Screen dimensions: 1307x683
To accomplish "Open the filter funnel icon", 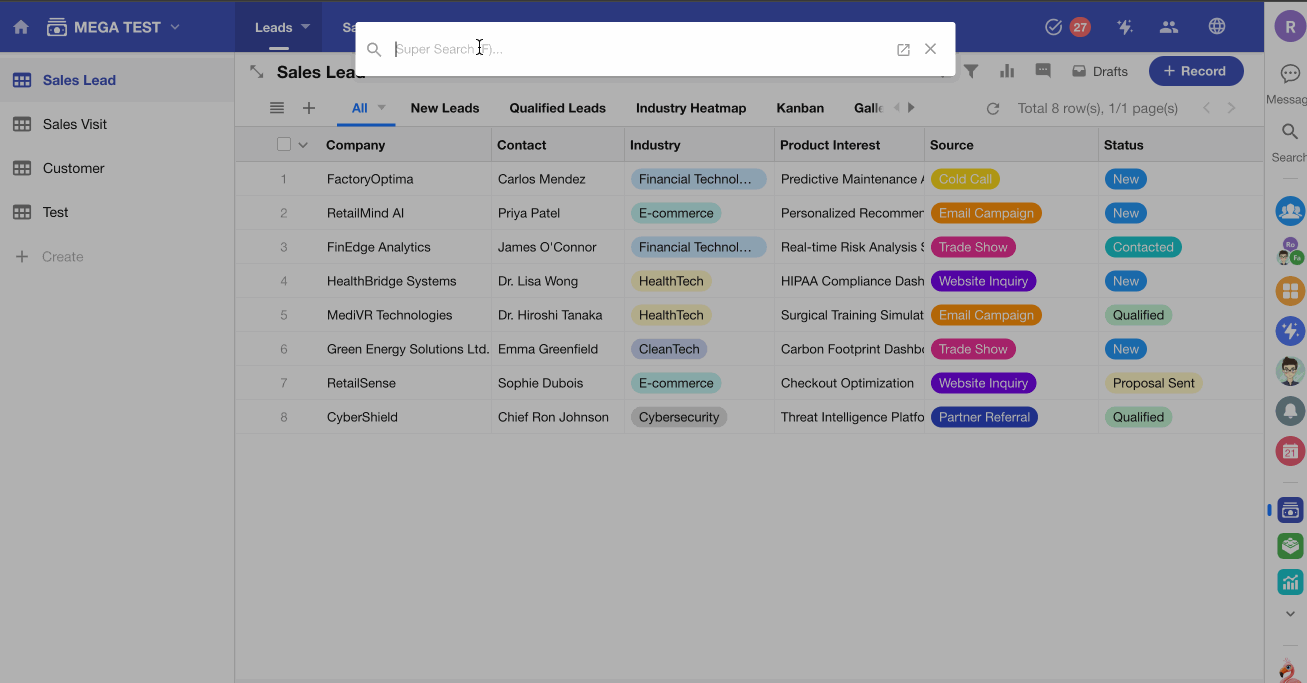I will pyautogui.click(x=971, y=71).
